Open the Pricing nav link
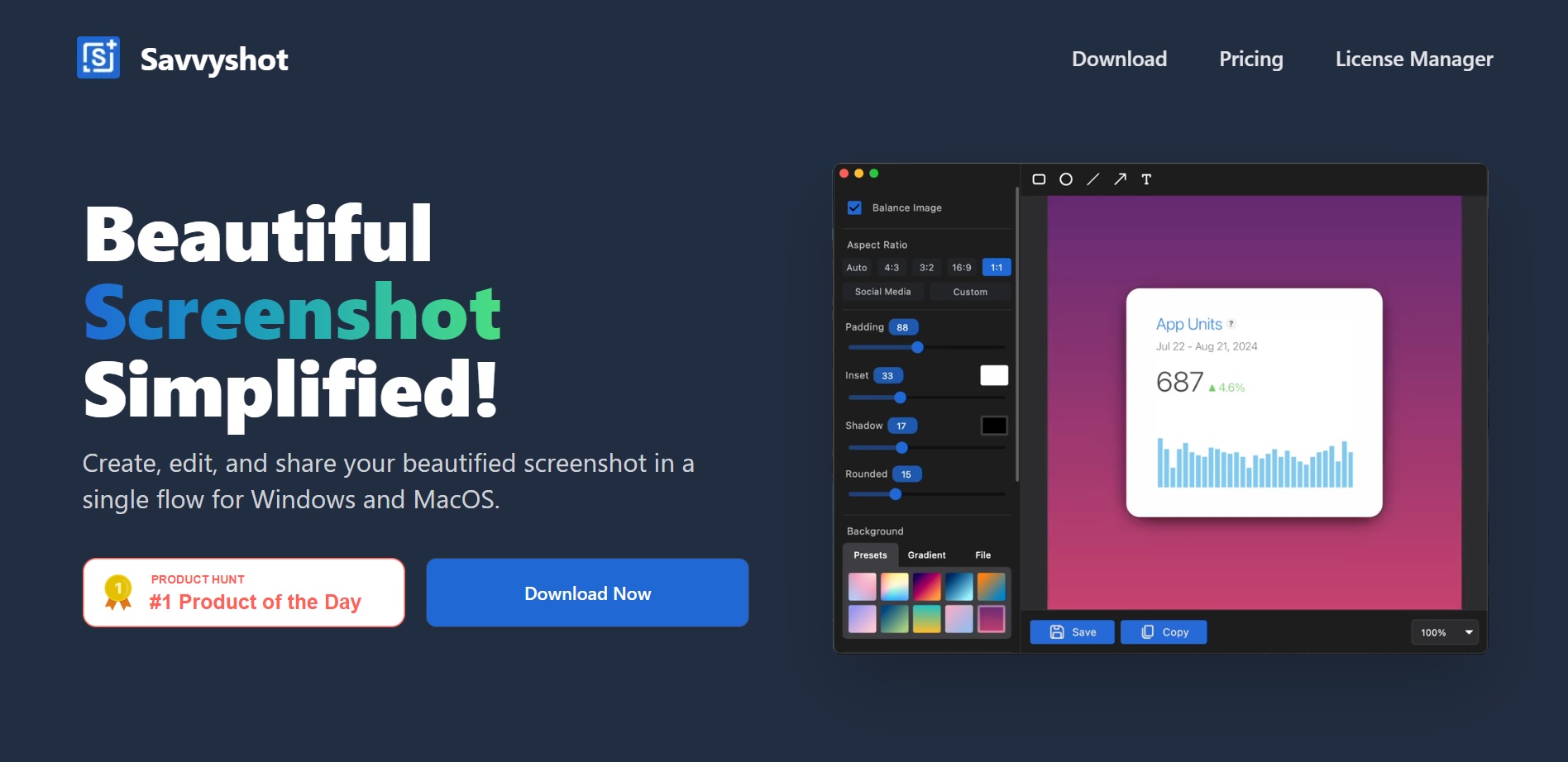This screenshot has height=762, width=1568. [x=1250, y=60]
